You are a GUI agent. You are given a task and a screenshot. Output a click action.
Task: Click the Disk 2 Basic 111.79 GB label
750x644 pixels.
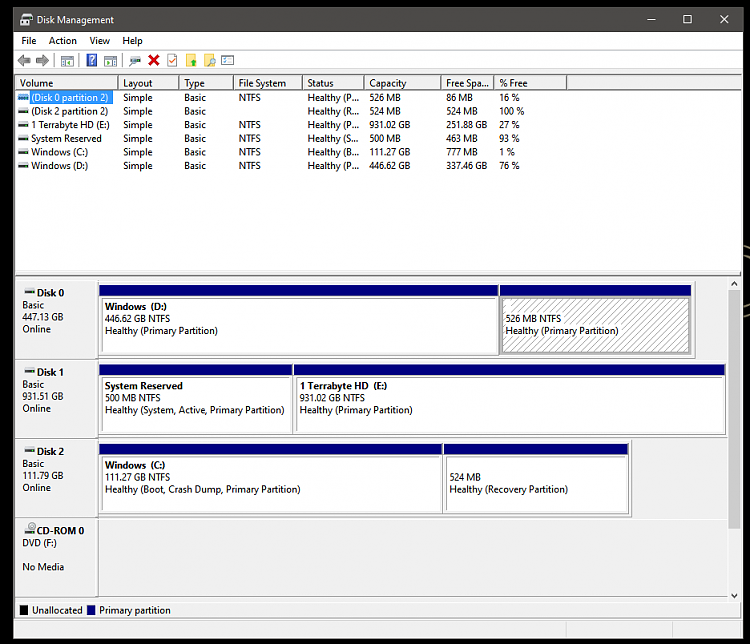pyautogui.click(x=56, y=478)
